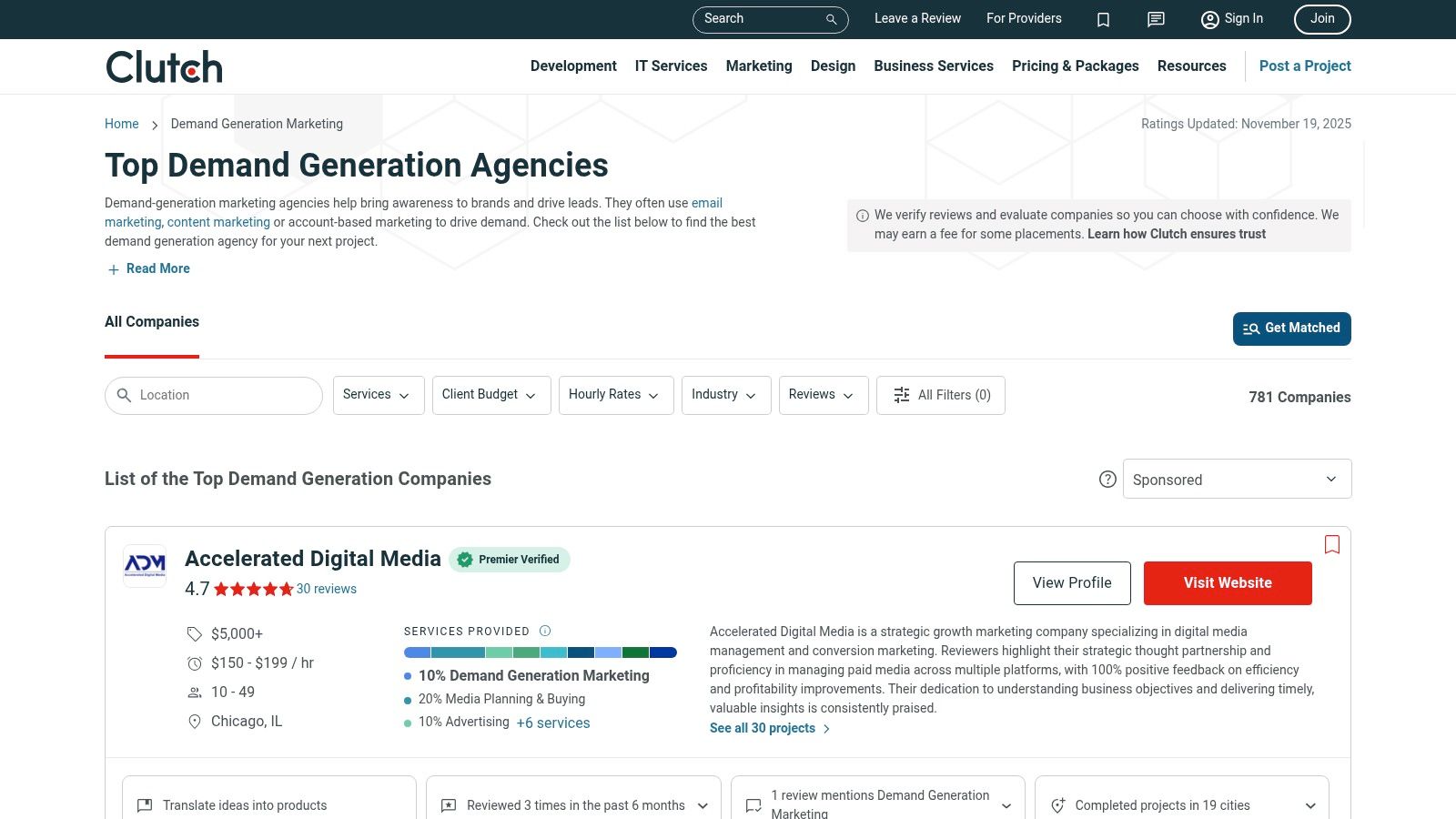This screenshot has height=819, width=1456.
Task: Expand the Services filter dropdown
Action: pos(378,395)
